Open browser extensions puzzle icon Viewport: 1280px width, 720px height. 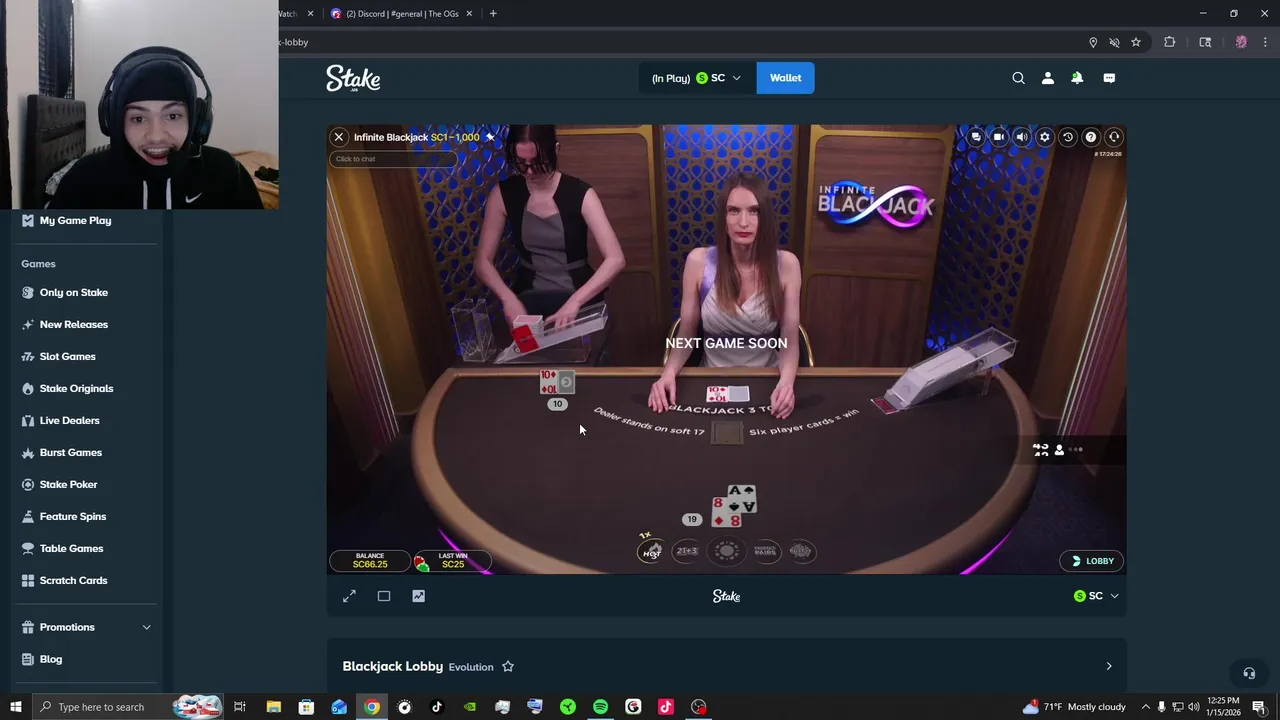tap(1169, 42)
